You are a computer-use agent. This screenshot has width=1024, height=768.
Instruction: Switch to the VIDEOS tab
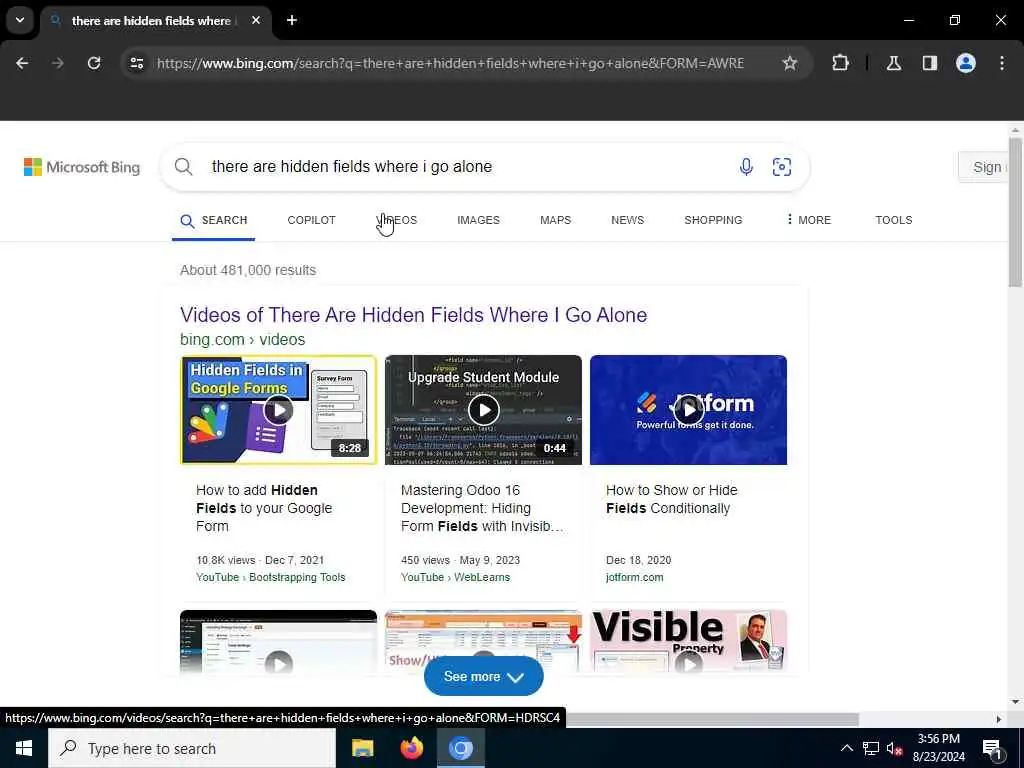pos(396,220)
